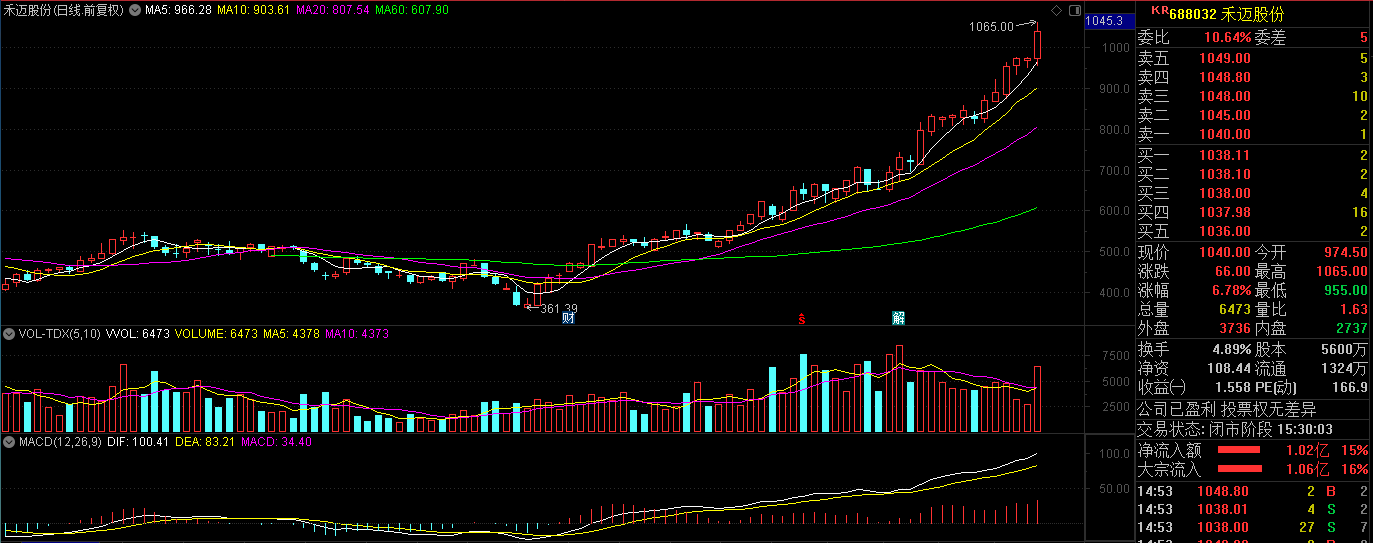Image resolution: width=1373 pixels, height=543 pixels.
Task: Select the 688032 禾迈股份 stock title
Action: click(x=1226, y=14)
